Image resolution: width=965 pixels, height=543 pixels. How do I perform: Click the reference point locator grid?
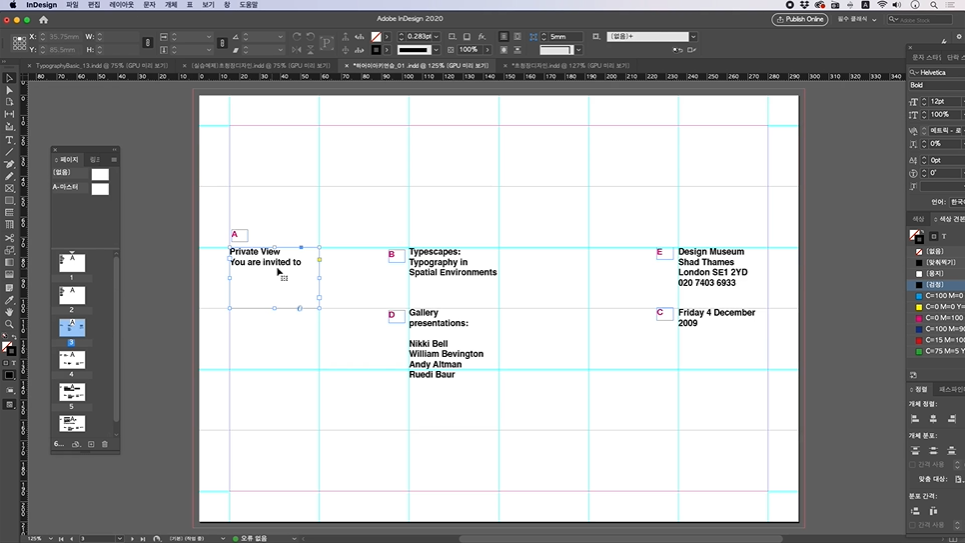[x=19, y=43]
